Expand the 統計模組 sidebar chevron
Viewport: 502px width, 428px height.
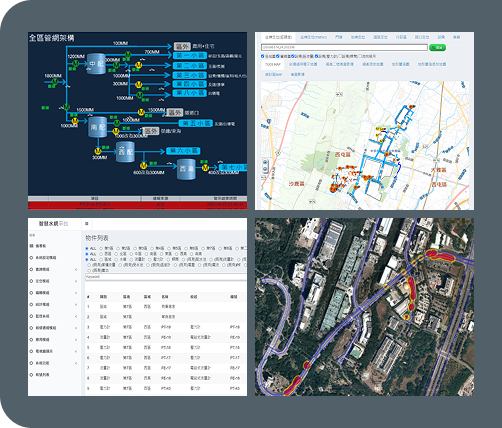(76, 304)
